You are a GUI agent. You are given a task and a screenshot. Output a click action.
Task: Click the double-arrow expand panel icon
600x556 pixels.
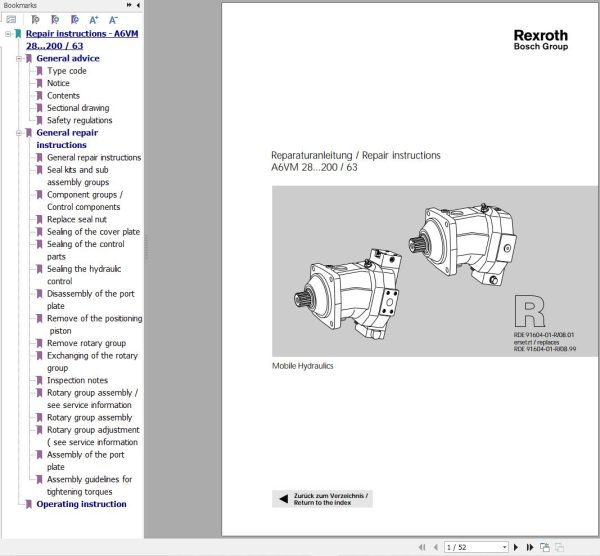click(129, 5)
